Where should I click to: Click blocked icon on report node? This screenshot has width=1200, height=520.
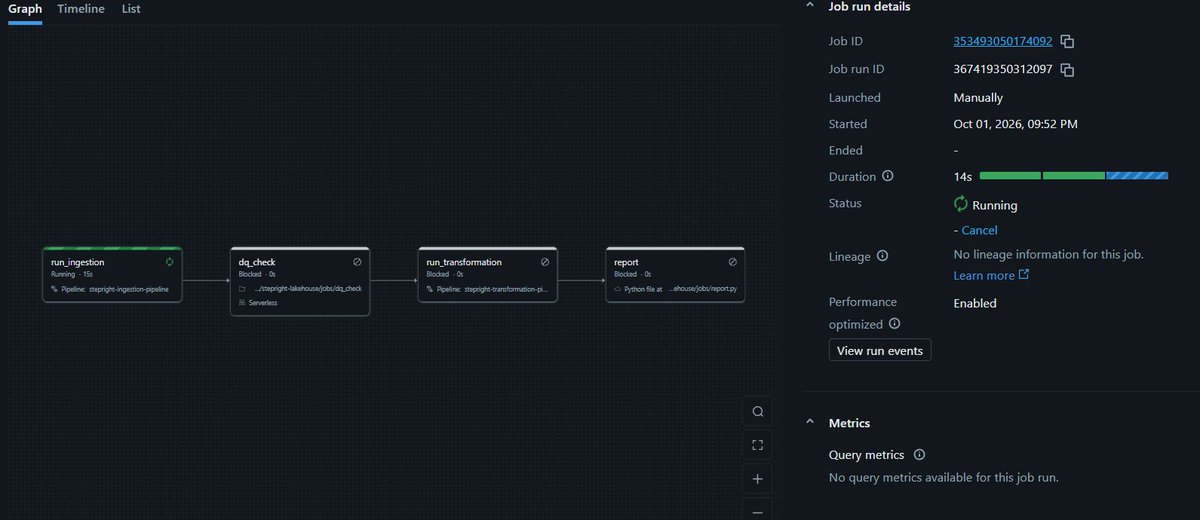(733, 262)
